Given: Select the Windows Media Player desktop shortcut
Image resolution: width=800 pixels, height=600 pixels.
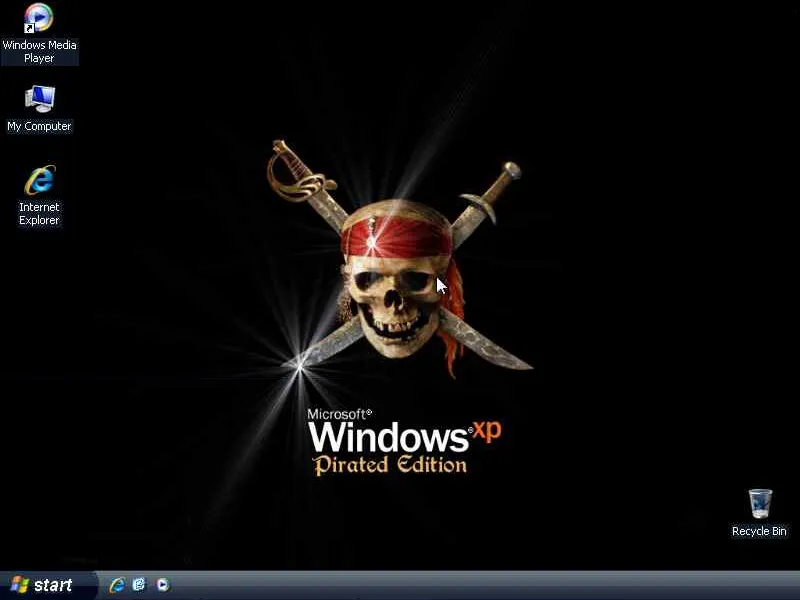Looking at the screenshot, I should click(x=39, y=33).
